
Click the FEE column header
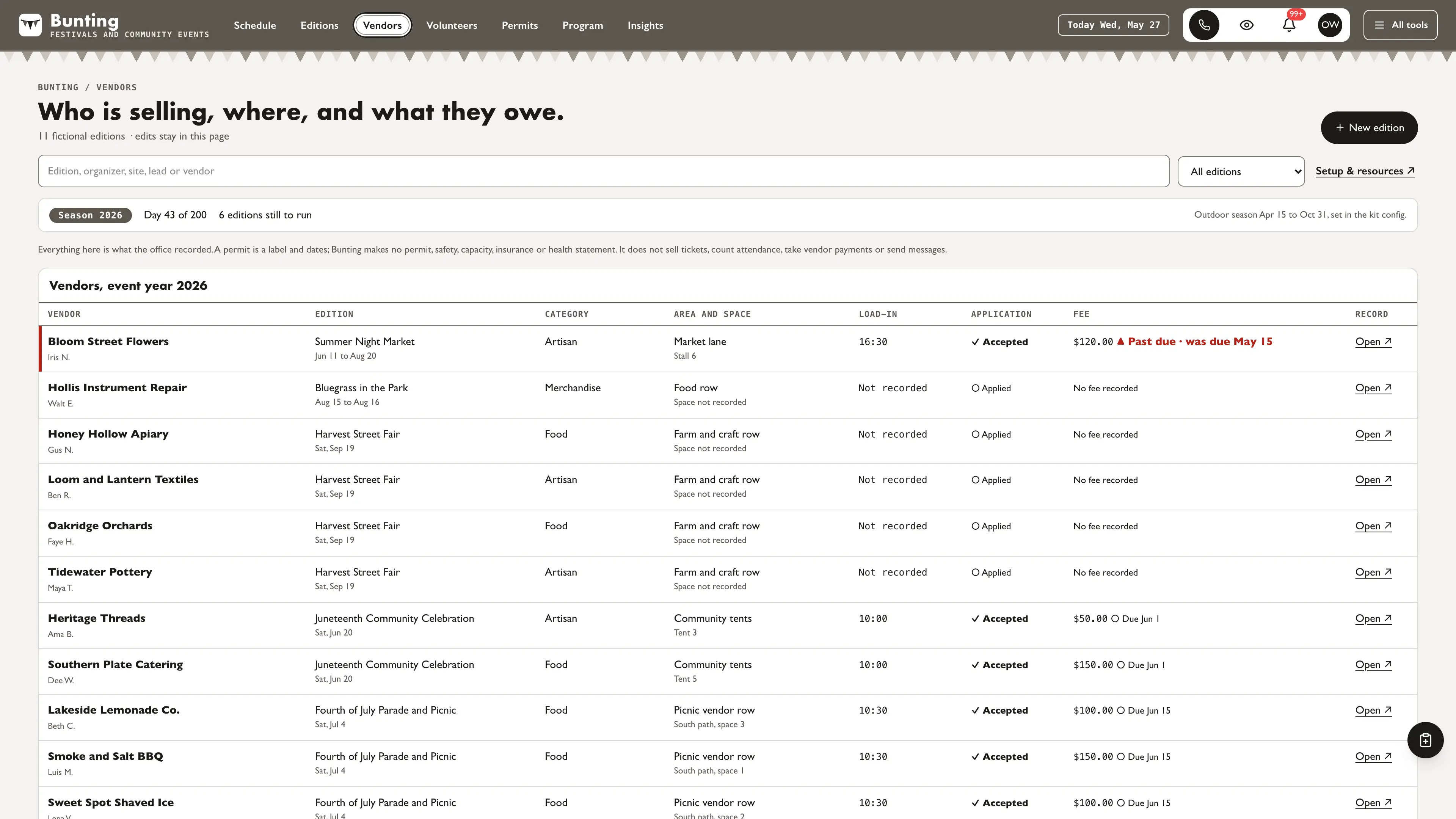click(1081, 314)
